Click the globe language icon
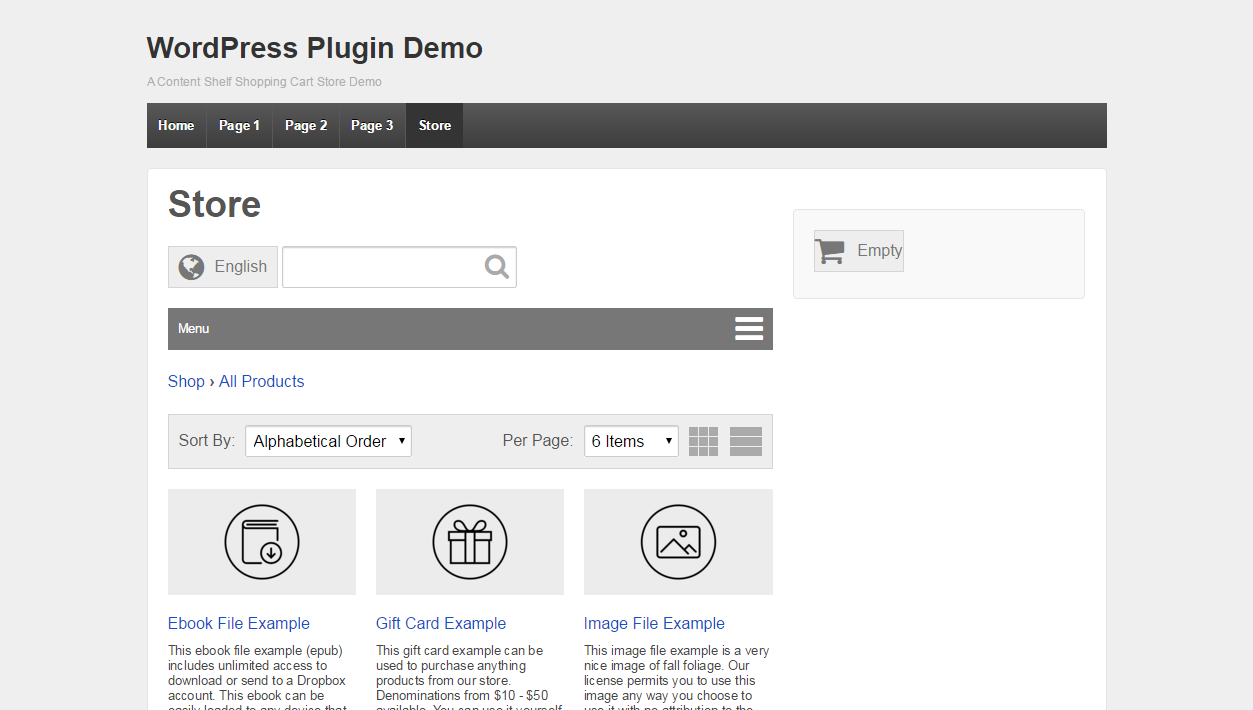Viewport: 1253px width, 710px height. point(192,267)
